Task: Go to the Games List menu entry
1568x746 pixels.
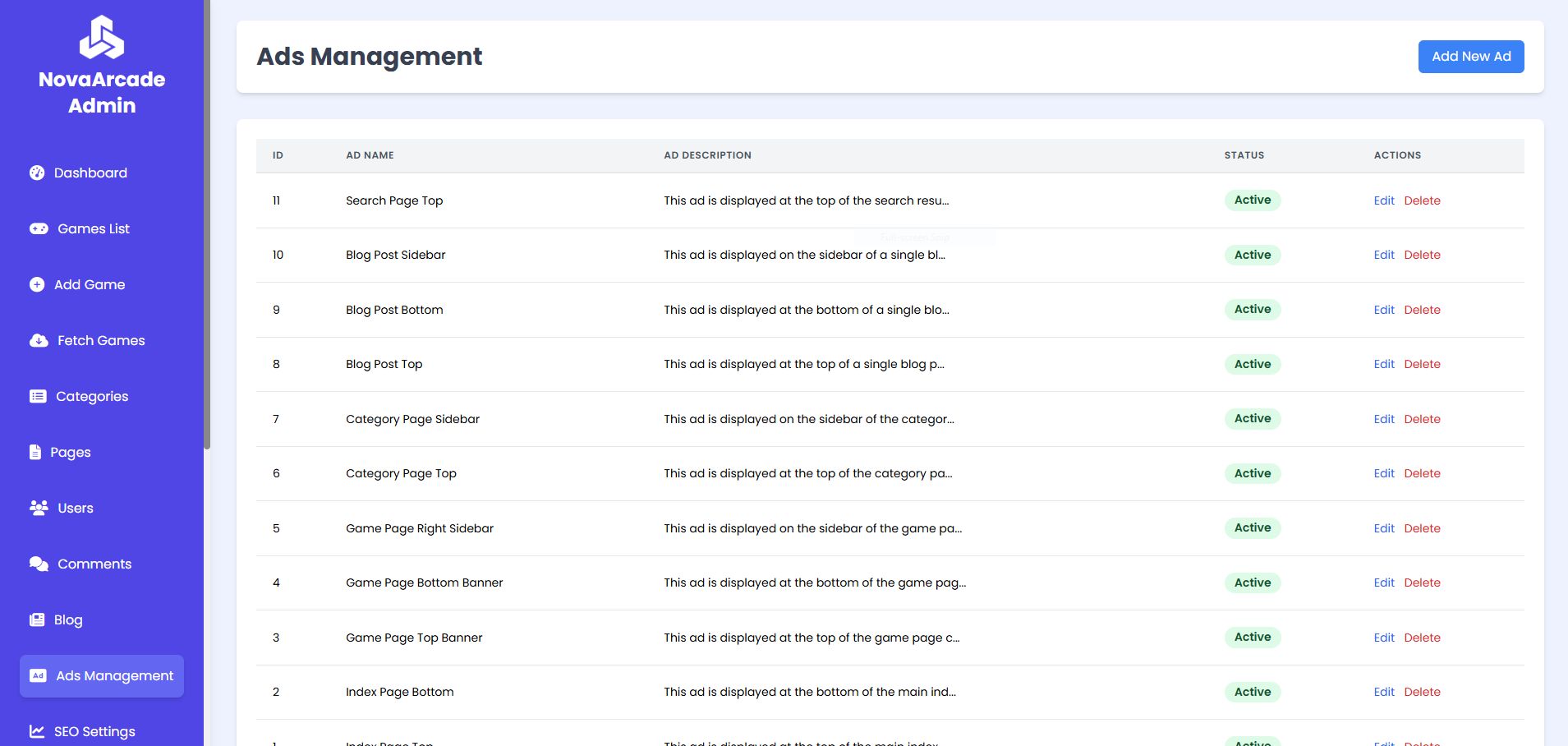Action: (93, 228)
